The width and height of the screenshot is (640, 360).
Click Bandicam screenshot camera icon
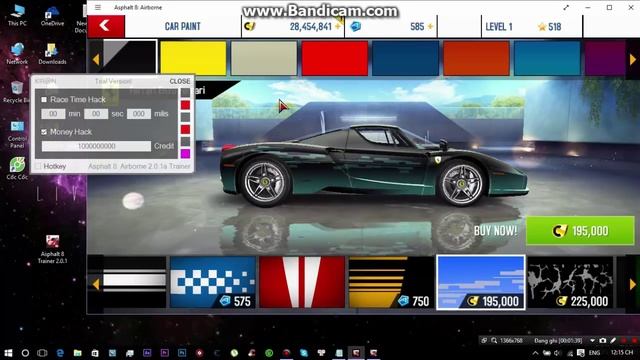[x=603, y=340]
